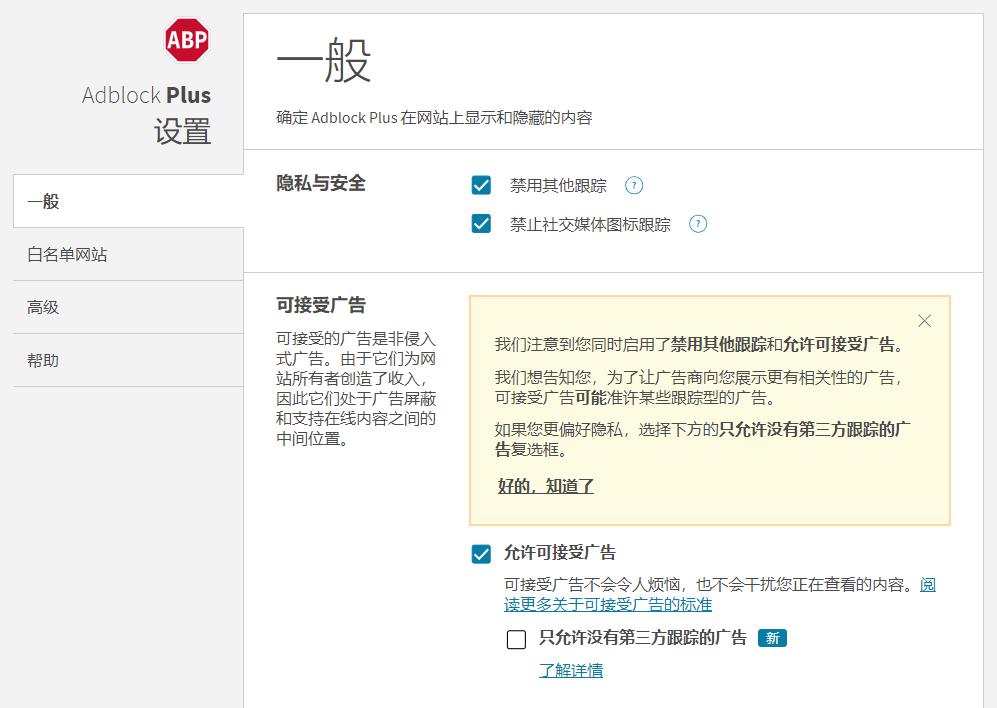This screenshot has height=708, width=997.
Task: Toggle 禁用其他跟踪 checkbox
Action: (481, 185)
